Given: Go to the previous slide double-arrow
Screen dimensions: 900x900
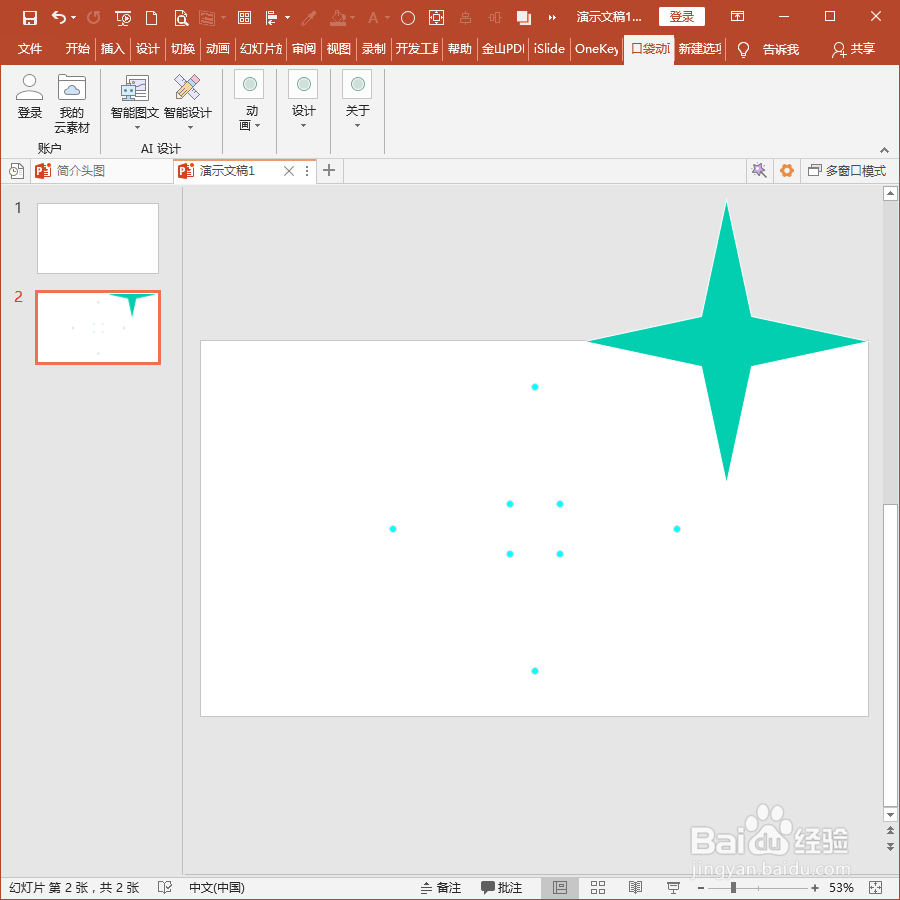Looking at the screenshot, I should 890,831.
